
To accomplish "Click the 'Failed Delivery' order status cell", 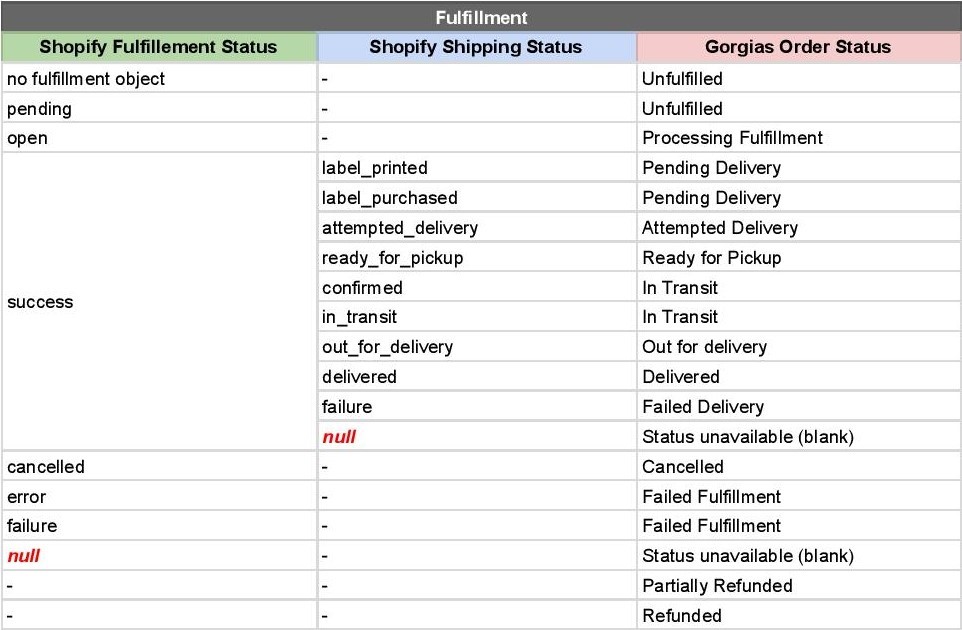I will click(x=799, y=407).
